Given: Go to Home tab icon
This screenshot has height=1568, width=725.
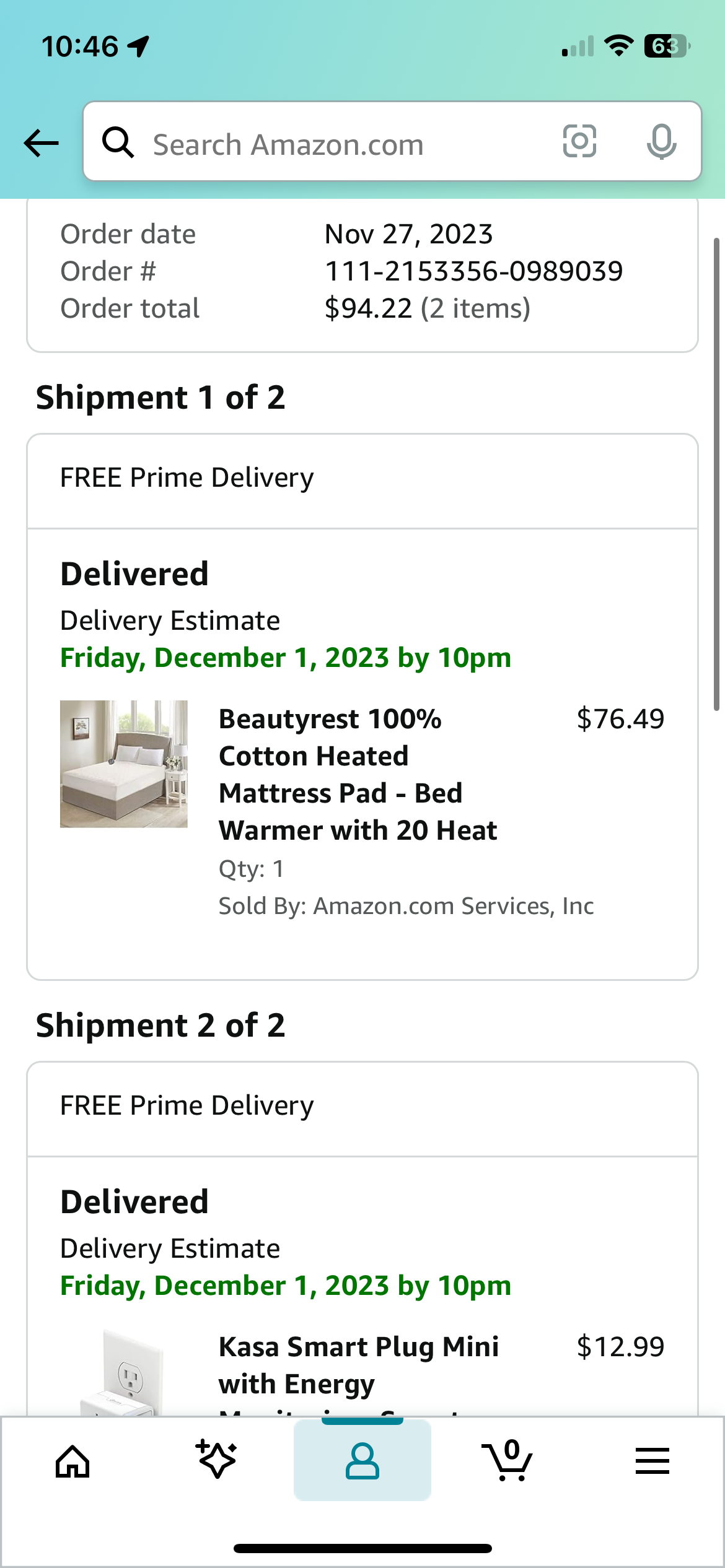Looking at the screenshot, I should coord(72,1461).
